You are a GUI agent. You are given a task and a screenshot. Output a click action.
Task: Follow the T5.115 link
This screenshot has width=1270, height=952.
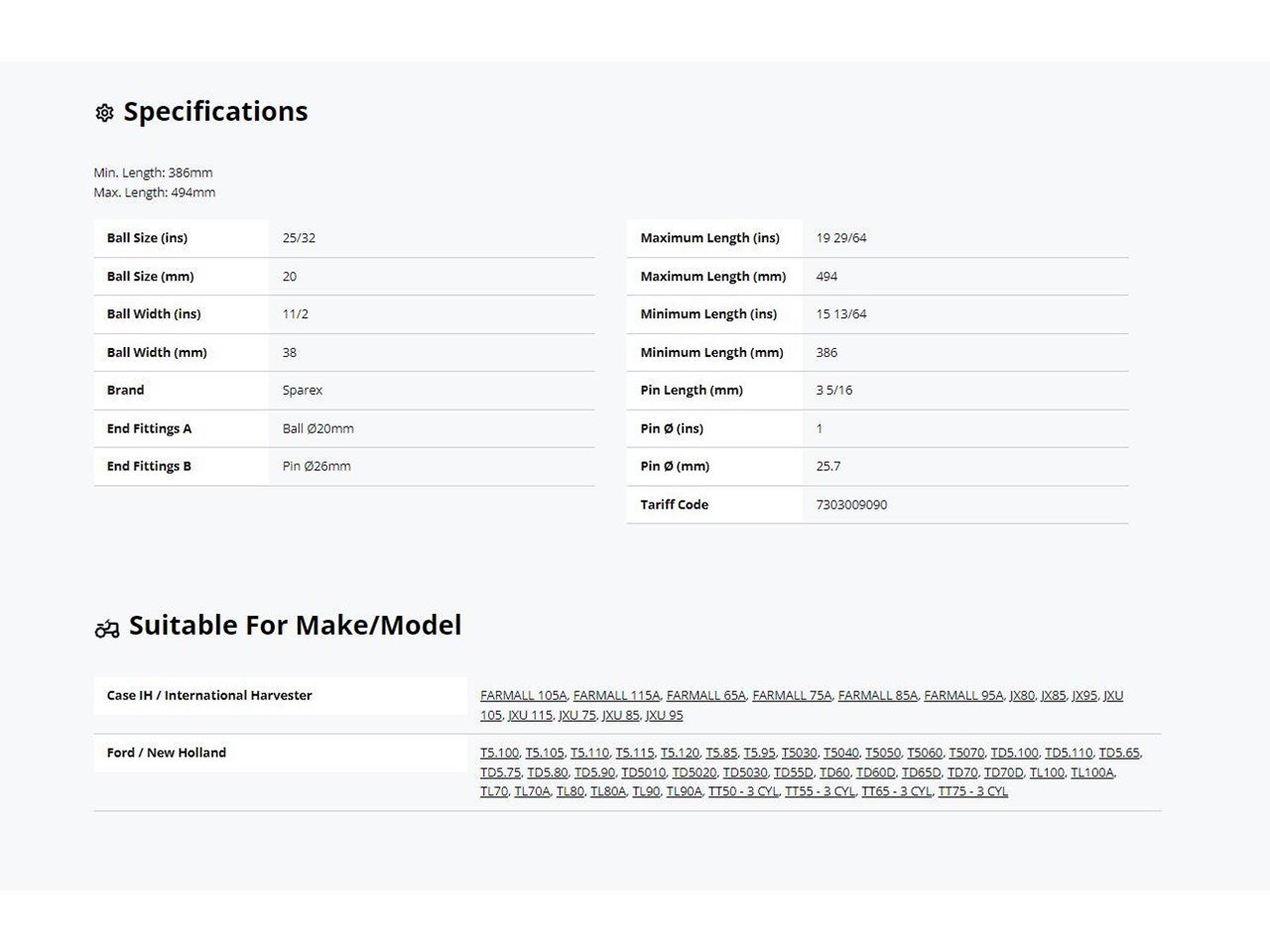635,754
